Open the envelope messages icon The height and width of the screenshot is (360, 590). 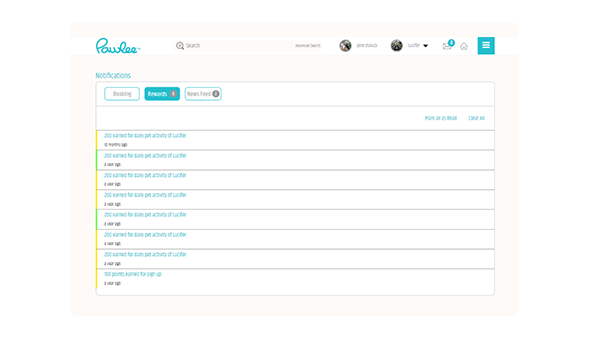[x=447, y=46]
